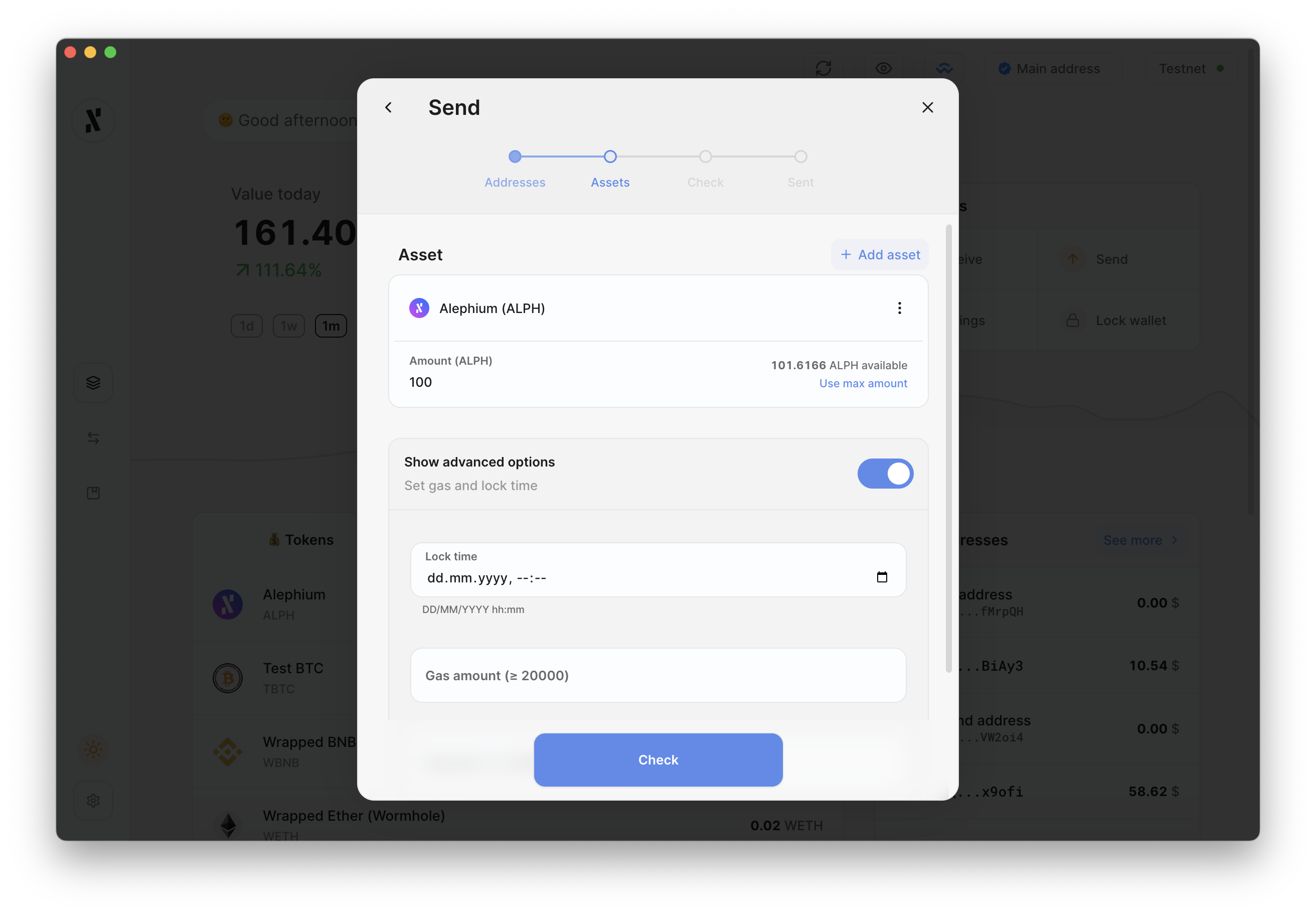Click the Add asset button
Viewport: 1316px width, 915px height.
(x=878, y=254)
